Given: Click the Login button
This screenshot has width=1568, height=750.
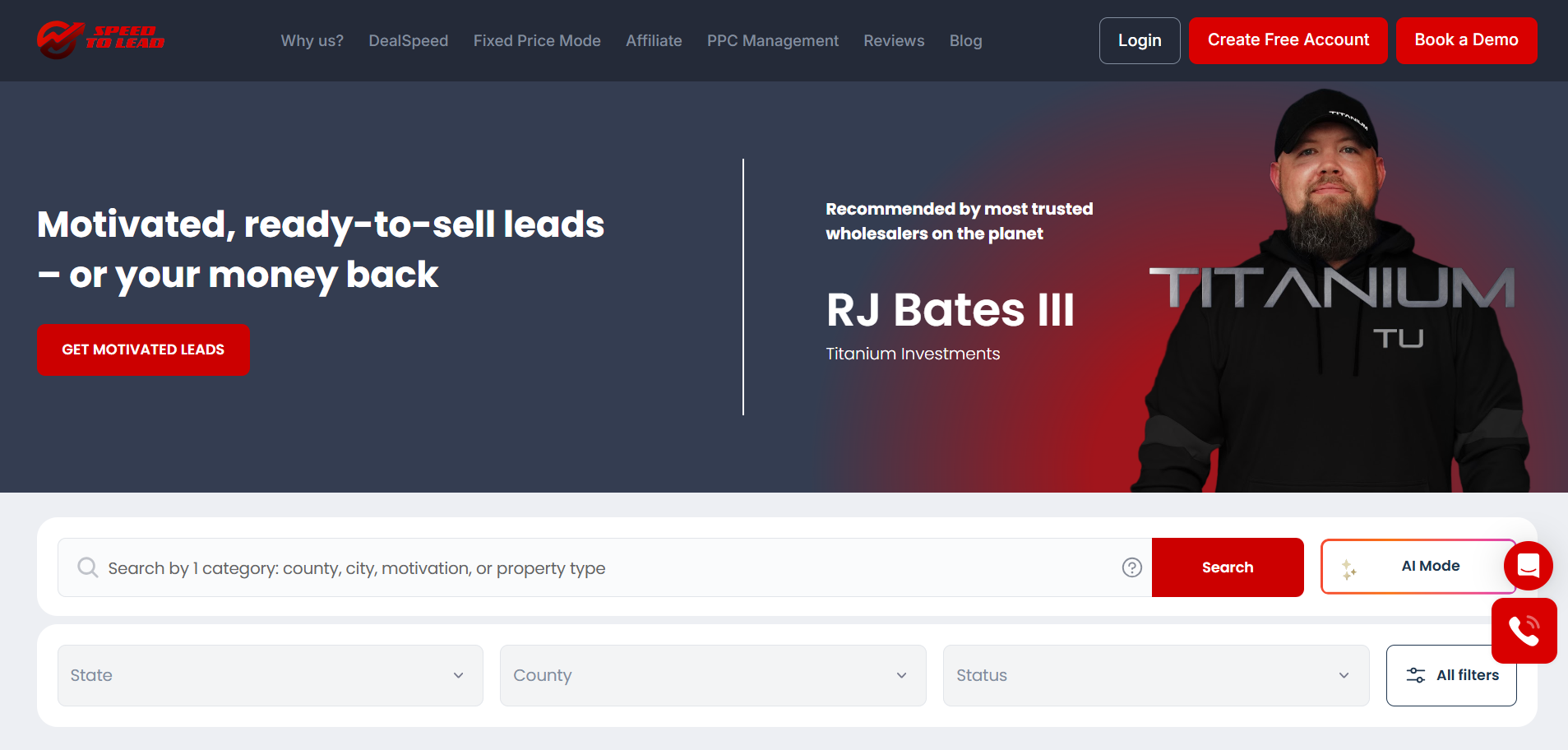Looking at the screenshot, I should 1140,40.
